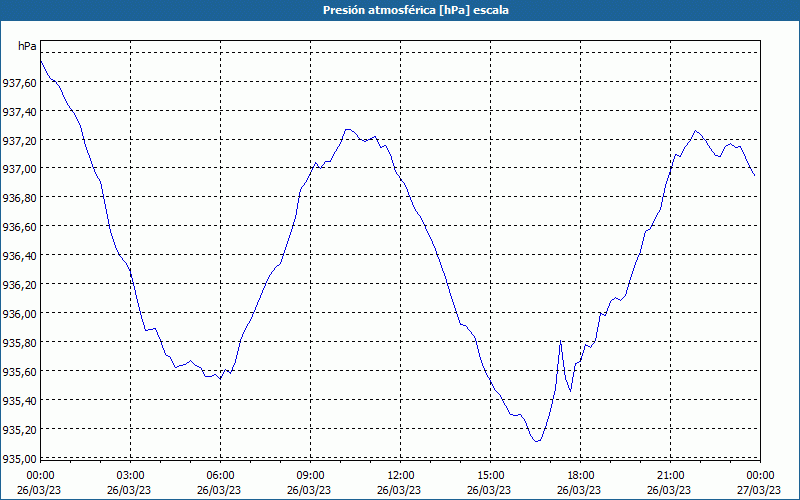Click the 937,40 y-axis label

tap(19, 112)
